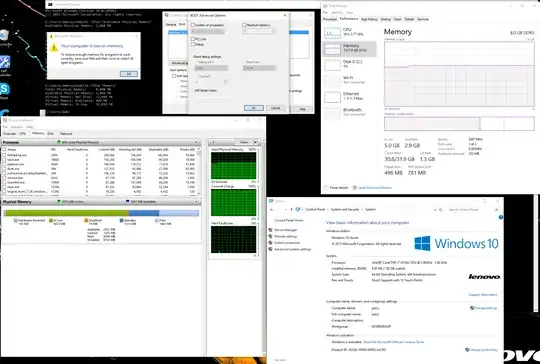Tick the PCI Lock checkbox

tap(193, 39)
